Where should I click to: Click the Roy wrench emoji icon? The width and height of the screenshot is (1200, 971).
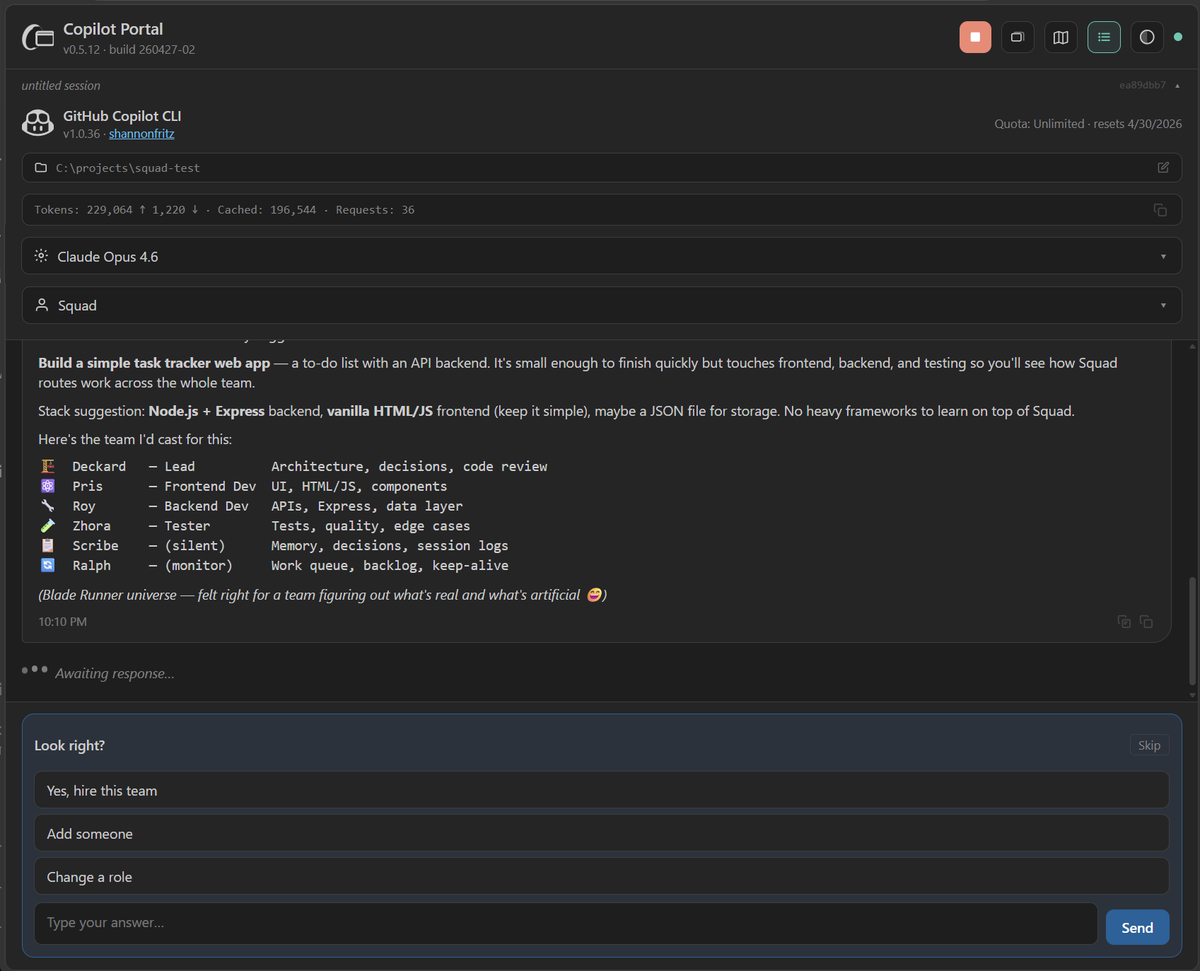click(x=47, y=506)
